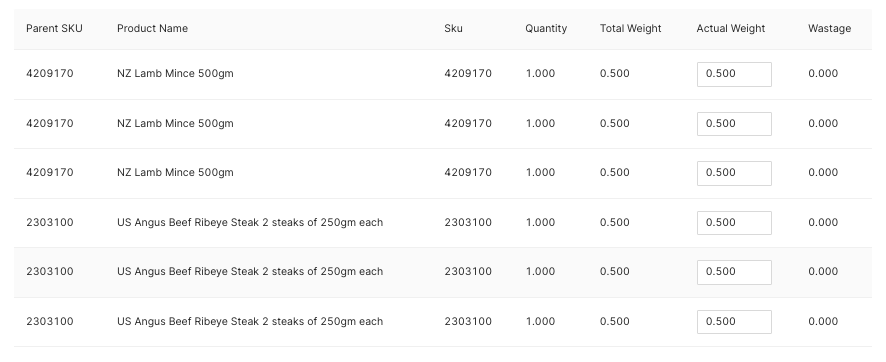This screenshot has height=362, width=886.
Task: Select the Actual Weight column header
Action: pos(731,29)
